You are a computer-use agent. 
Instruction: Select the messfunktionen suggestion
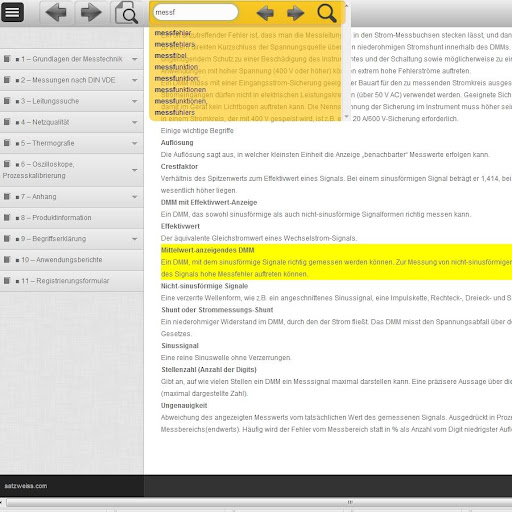click(180, 90)
